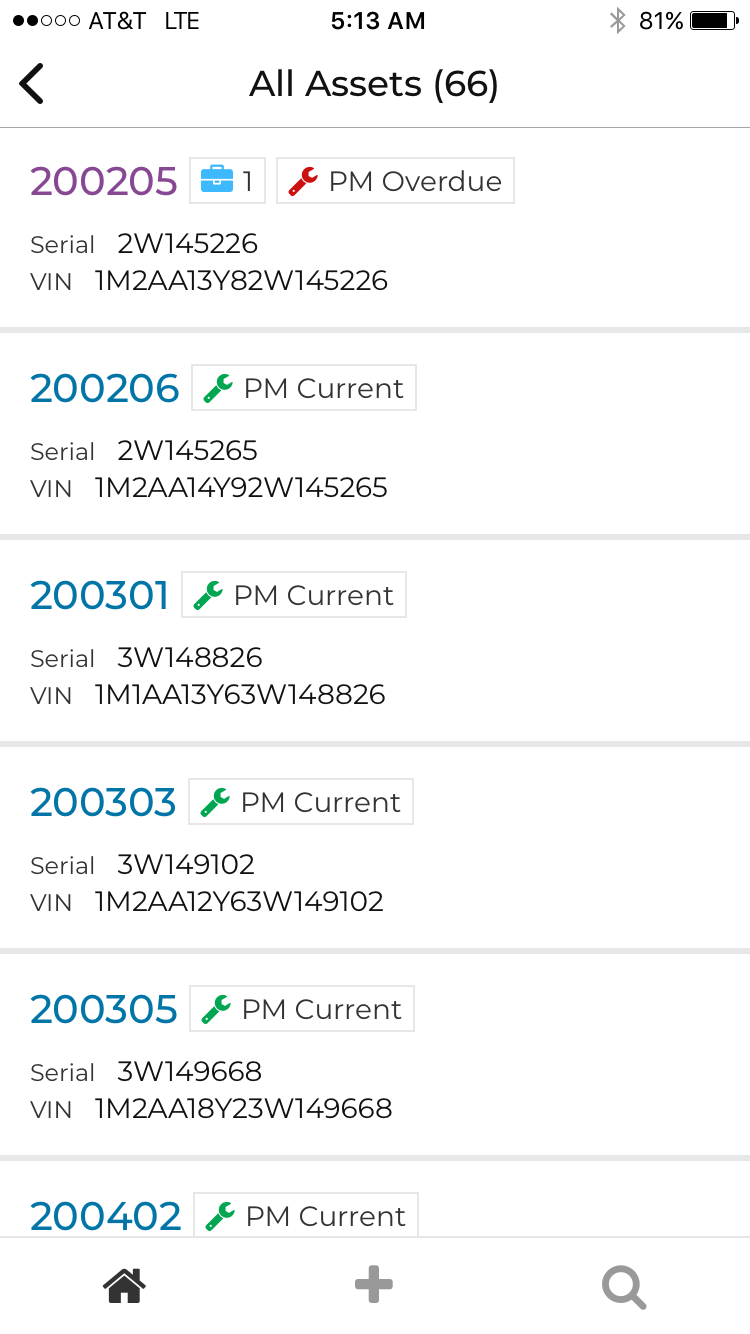
Task: Click green wrench icon on asset 200303
Action: click(215, 802)
